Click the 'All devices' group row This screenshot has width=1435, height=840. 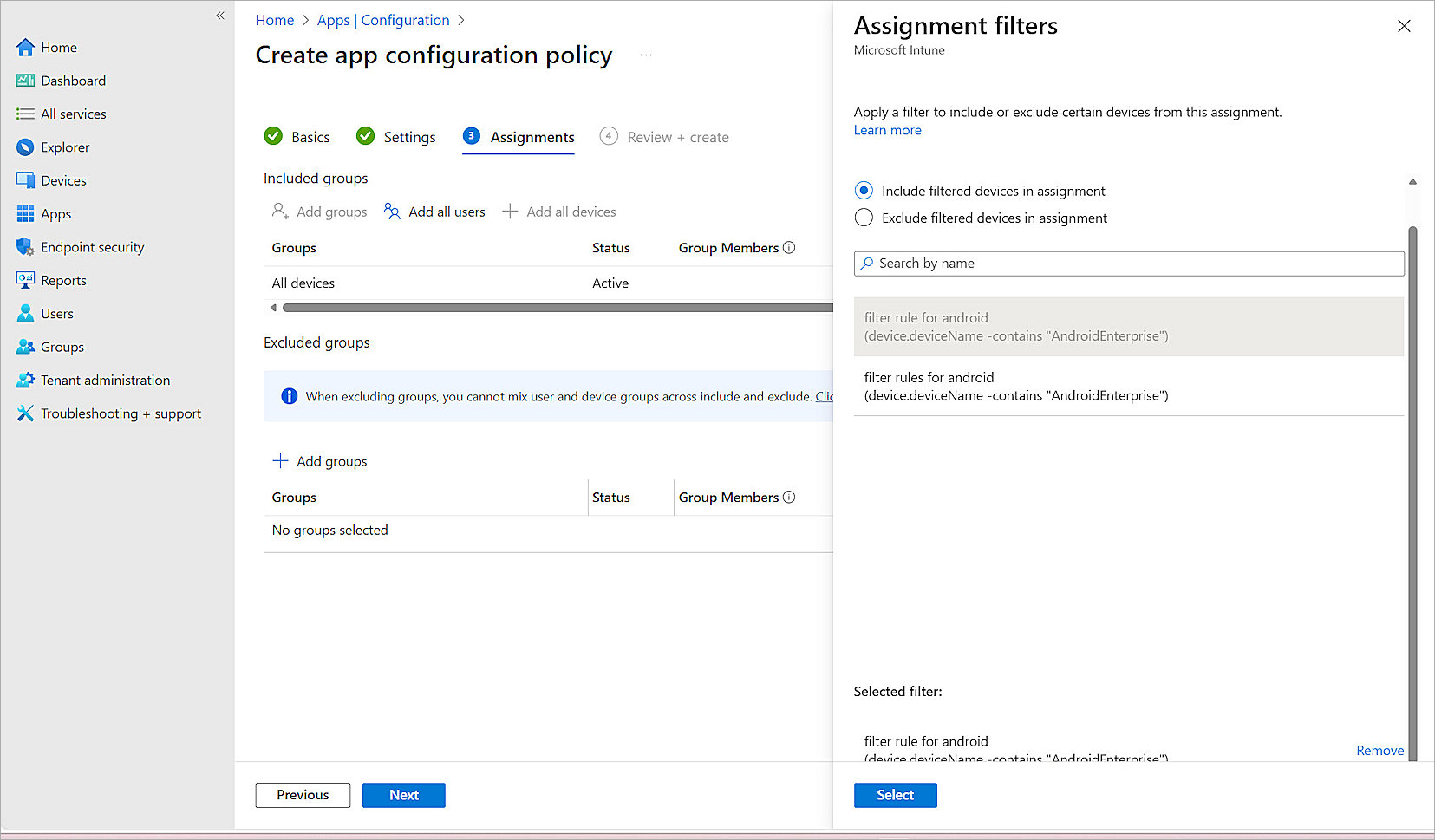click(548, 283)
